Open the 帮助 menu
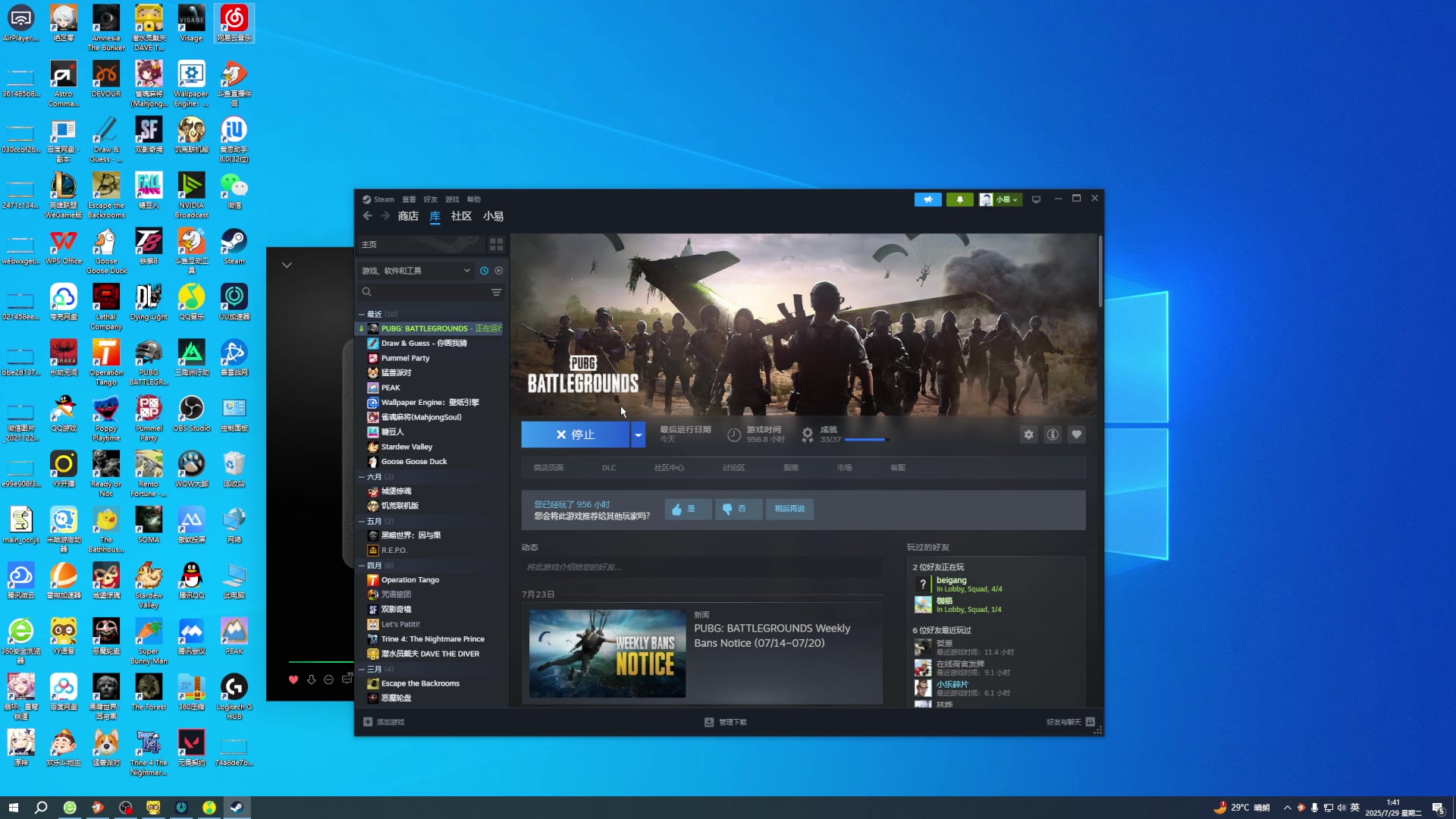The width and height of the screenshot is (1456, 819). click(474, 199)
